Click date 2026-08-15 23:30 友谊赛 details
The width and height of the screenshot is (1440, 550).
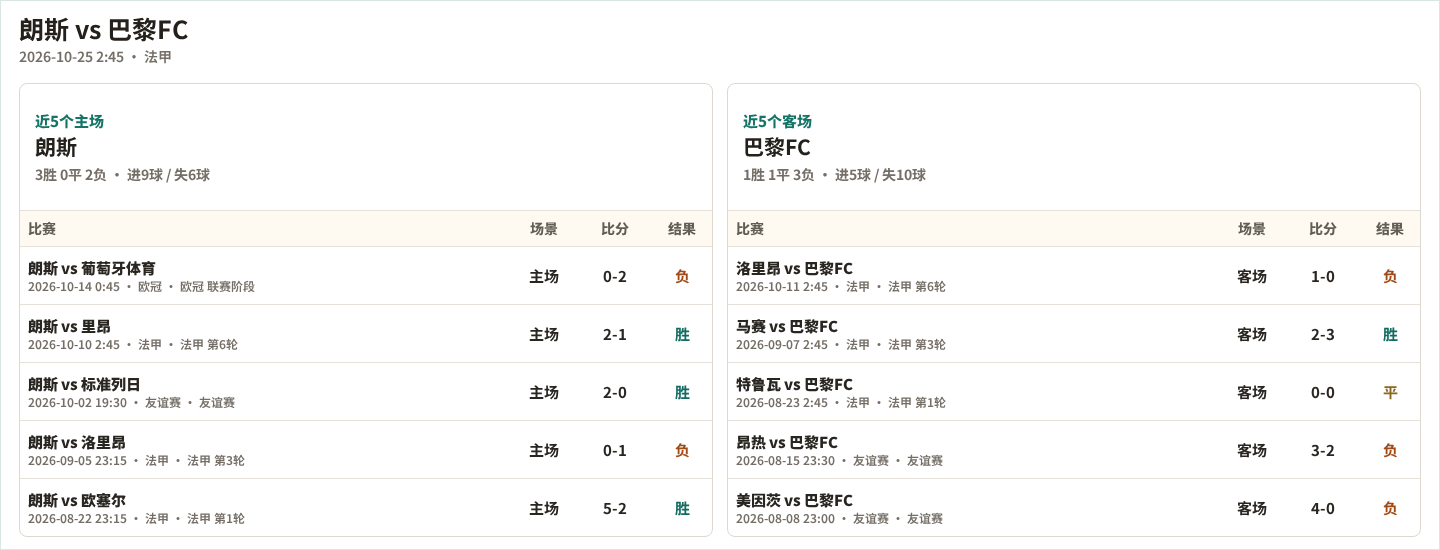click(x=839, y=461)
